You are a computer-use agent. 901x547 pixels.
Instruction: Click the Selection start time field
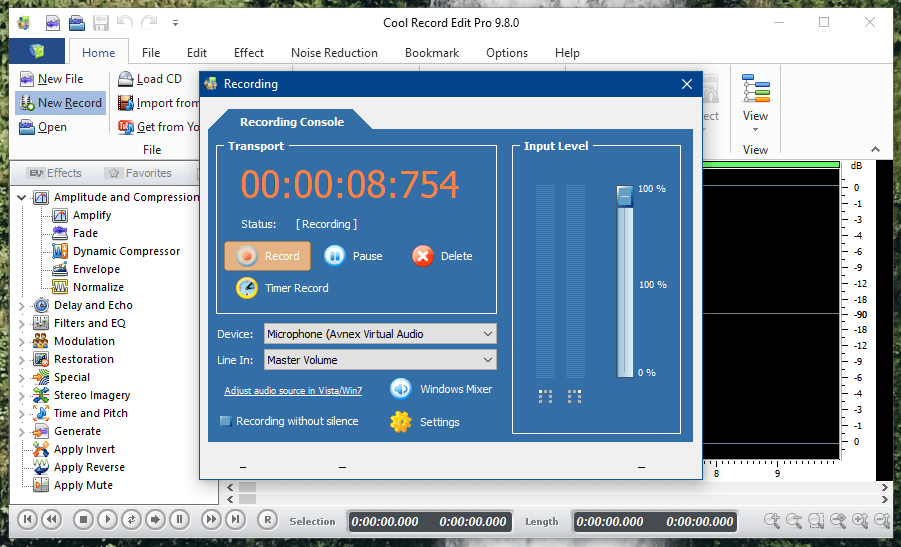(x=385, y=522)
